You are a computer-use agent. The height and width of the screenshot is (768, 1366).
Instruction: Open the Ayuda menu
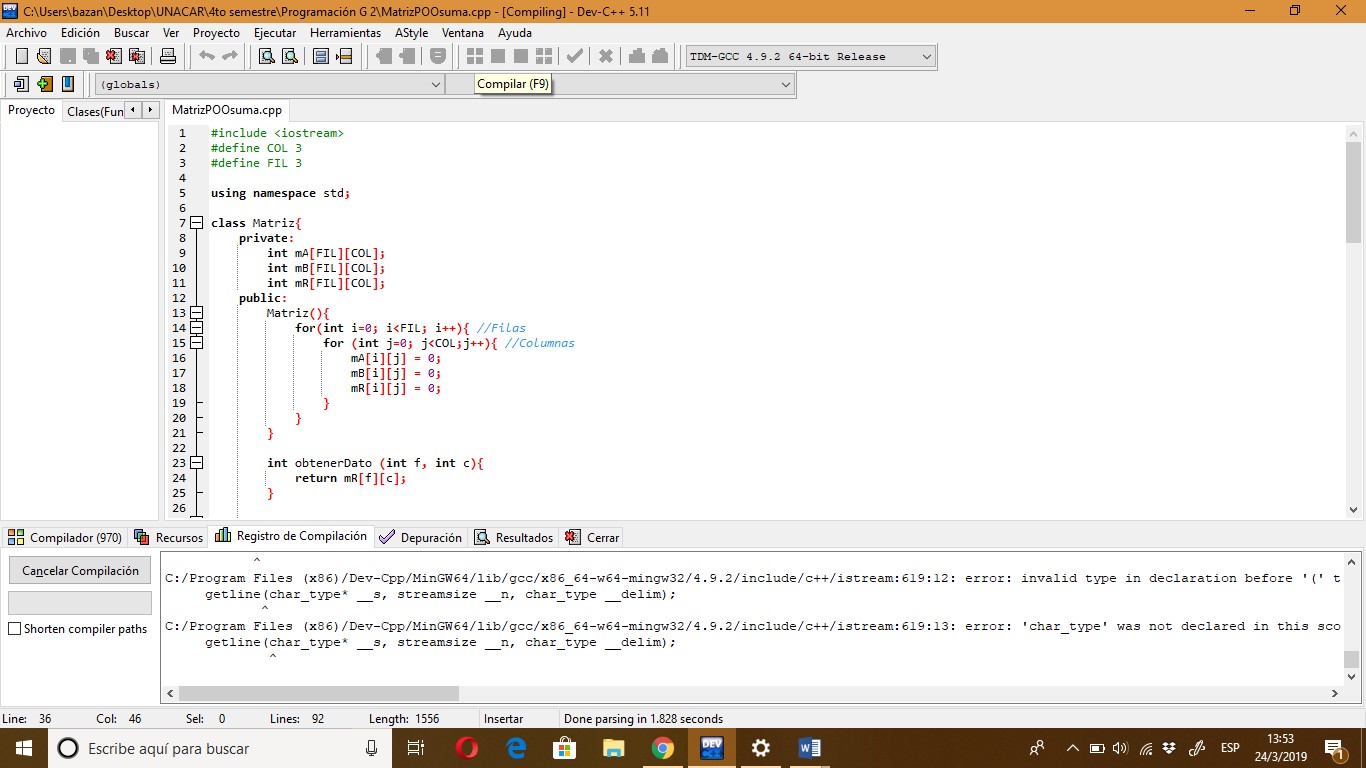click(515, 33)
